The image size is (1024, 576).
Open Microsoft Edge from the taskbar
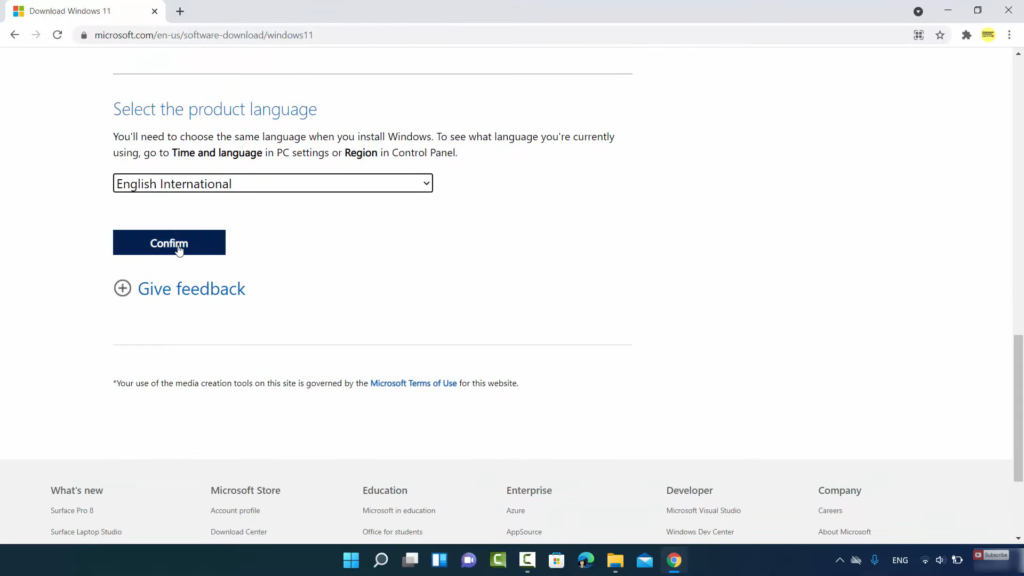click(x=586, y=560)
